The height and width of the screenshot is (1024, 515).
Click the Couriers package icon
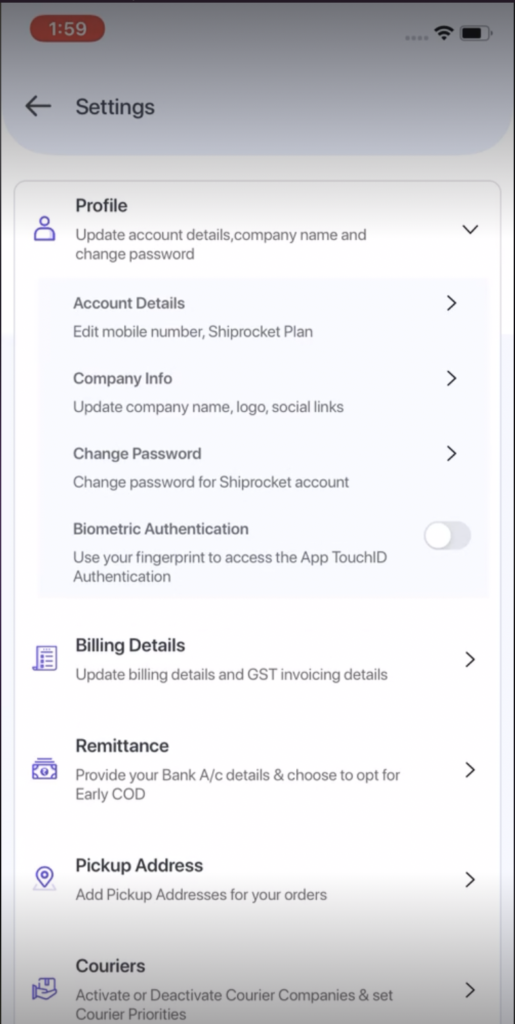[44, 989]
